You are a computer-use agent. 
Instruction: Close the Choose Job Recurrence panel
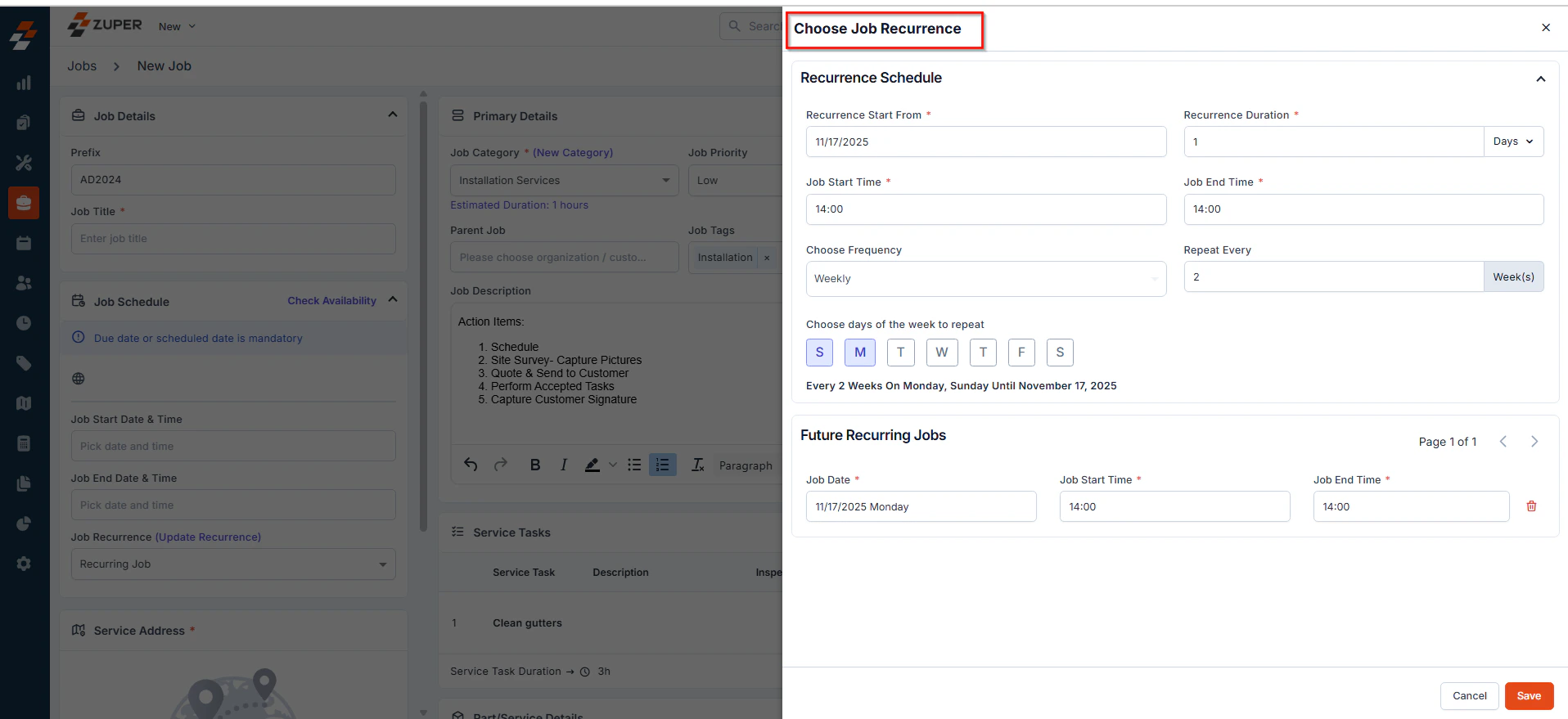(1546, 27)
